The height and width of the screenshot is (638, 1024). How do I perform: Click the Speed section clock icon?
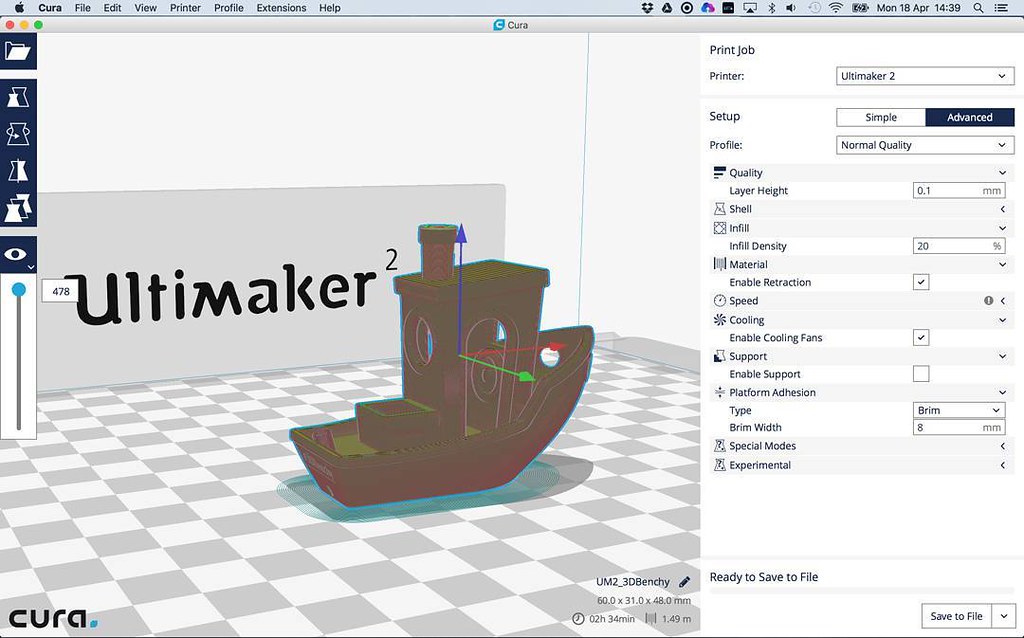point(719,300)
